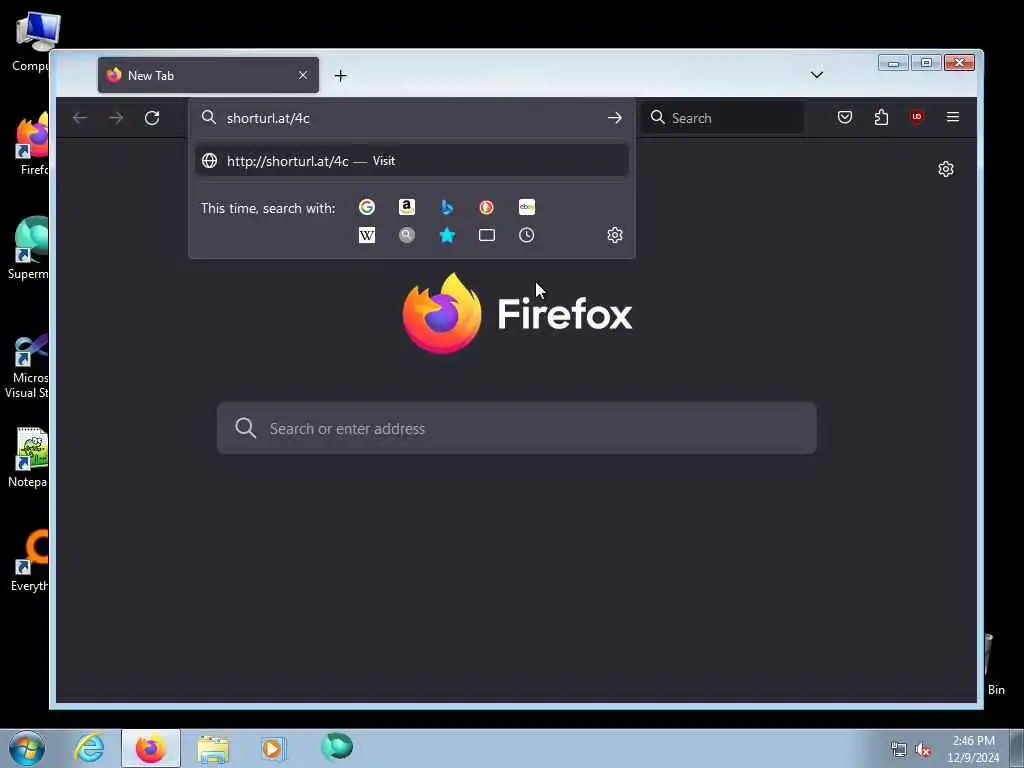Image resolution: width=1024 pixels, height=768 pixels.
Task: Search this time with Amazon
Action: [407, 208]
